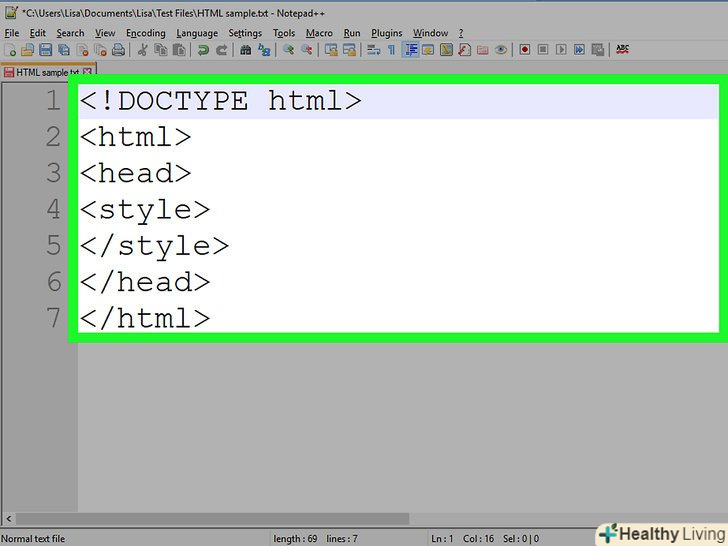Open the Search menu
The image size is (728, 546).
coord(70,33)
